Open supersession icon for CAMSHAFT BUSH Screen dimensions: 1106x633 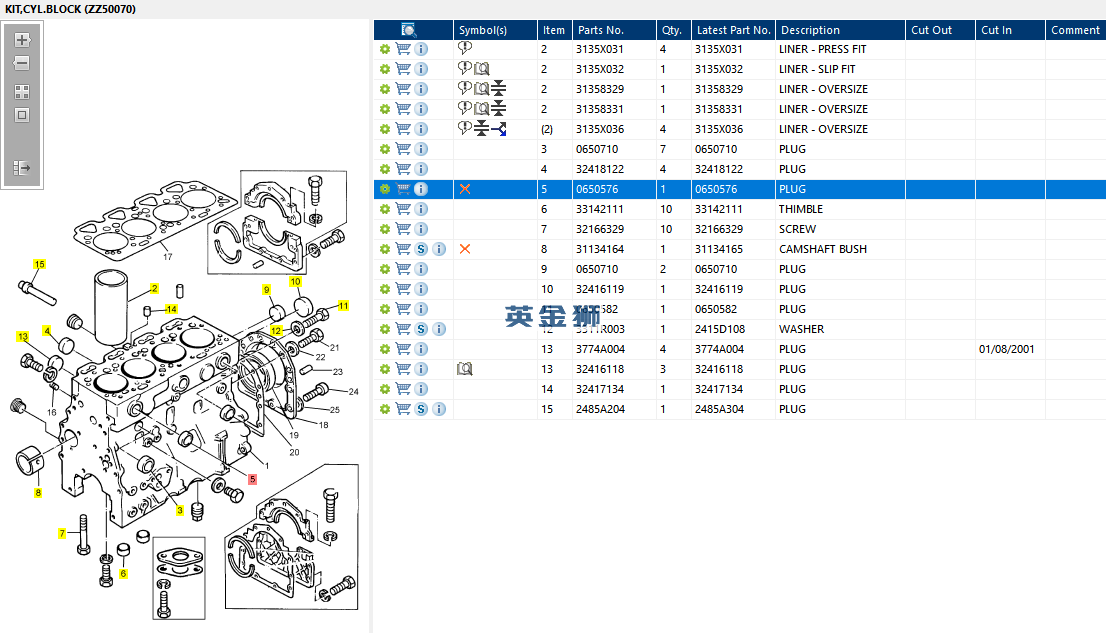click(x=421, y=249)
